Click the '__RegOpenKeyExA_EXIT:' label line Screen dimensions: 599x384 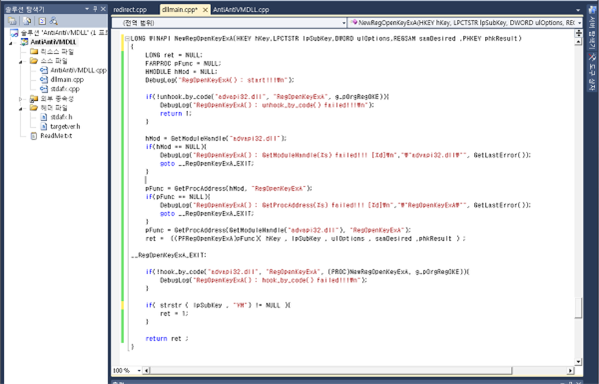(x=168, y=255)
